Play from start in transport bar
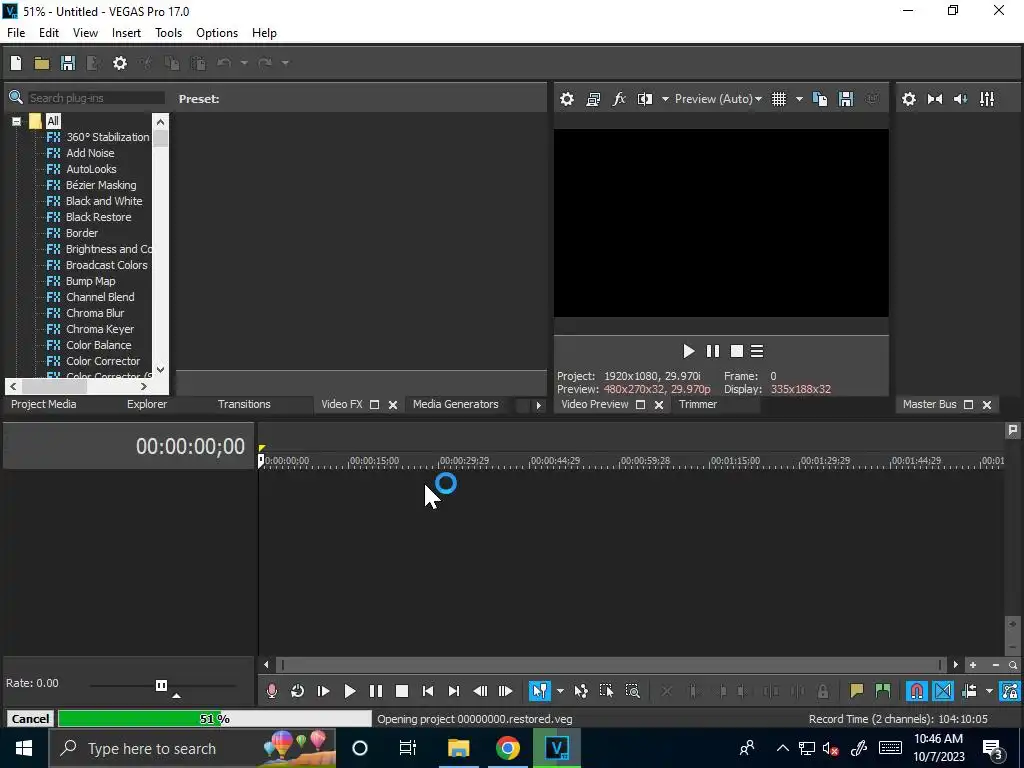Viewport: 1024px width, 768px height. coord(323,691)
